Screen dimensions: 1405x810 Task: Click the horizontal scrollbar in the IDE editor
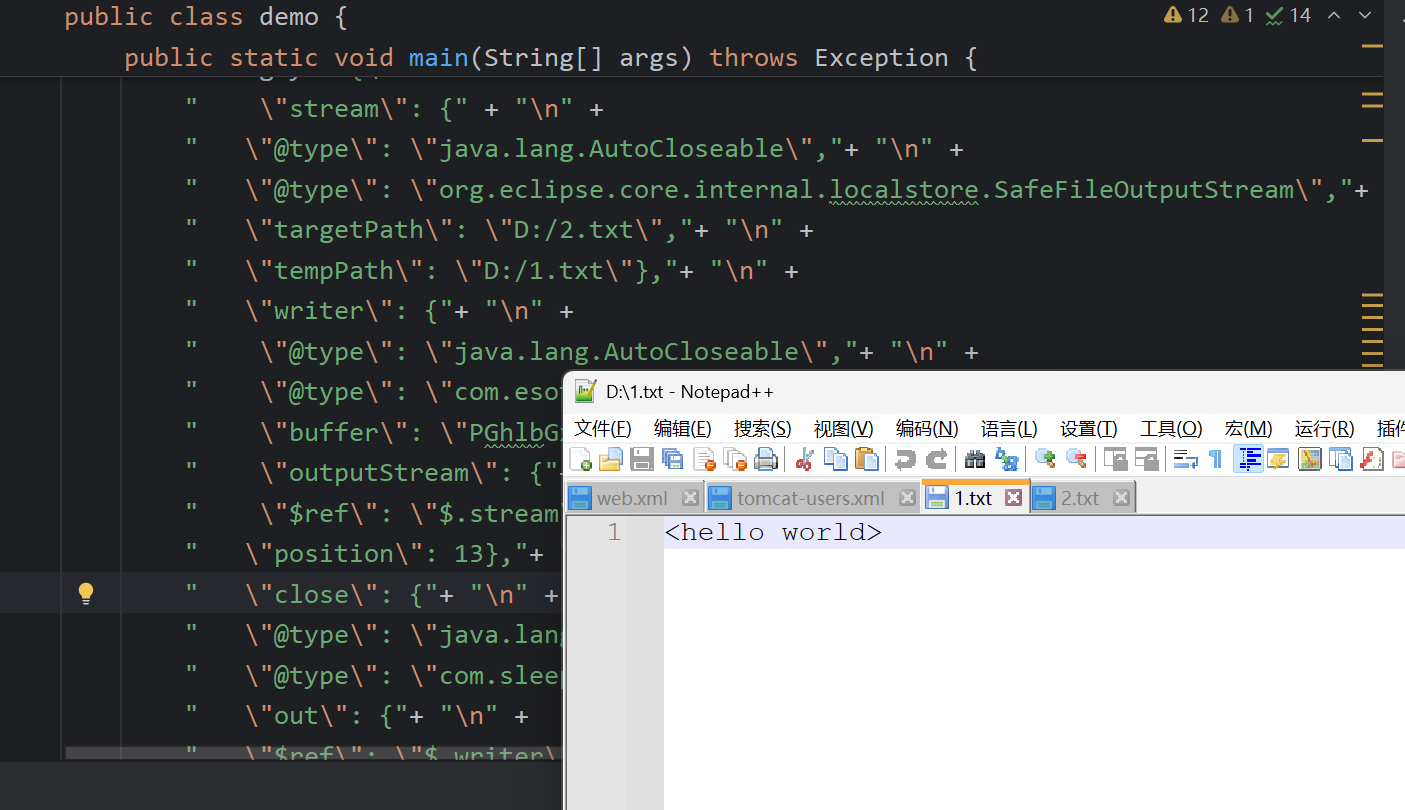click(314, 752)
